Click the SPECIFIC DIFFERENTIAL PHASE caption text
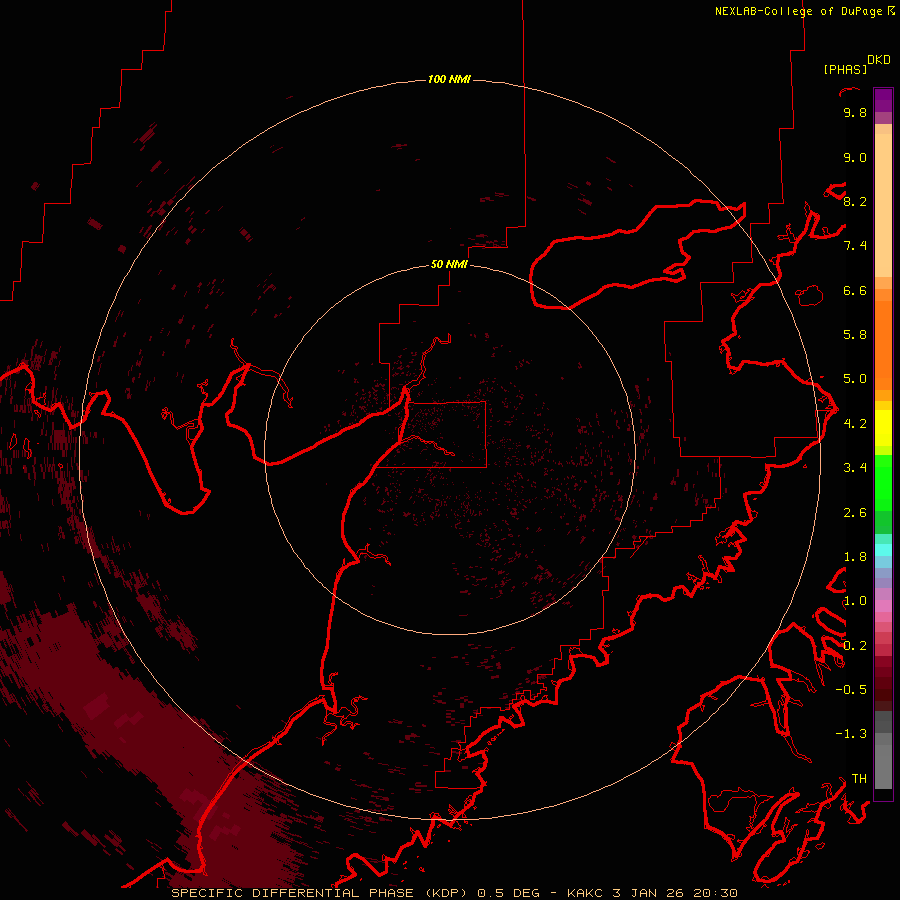The width and height of the screenshot is (900, 900). click(292, 893)
